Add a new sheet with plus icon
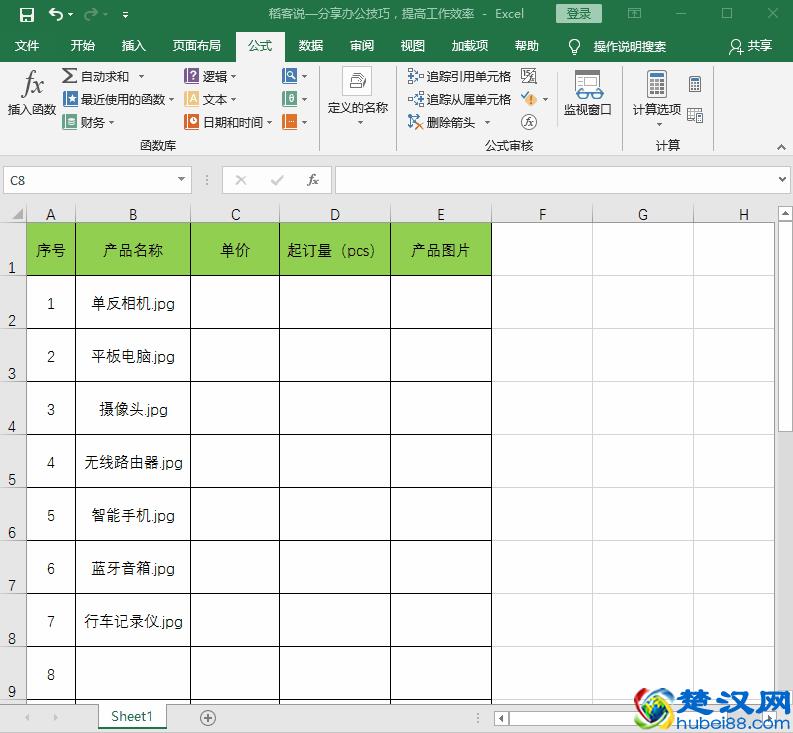Image resolution: width=793 pixels, height=733 pixels. (208, 717)
